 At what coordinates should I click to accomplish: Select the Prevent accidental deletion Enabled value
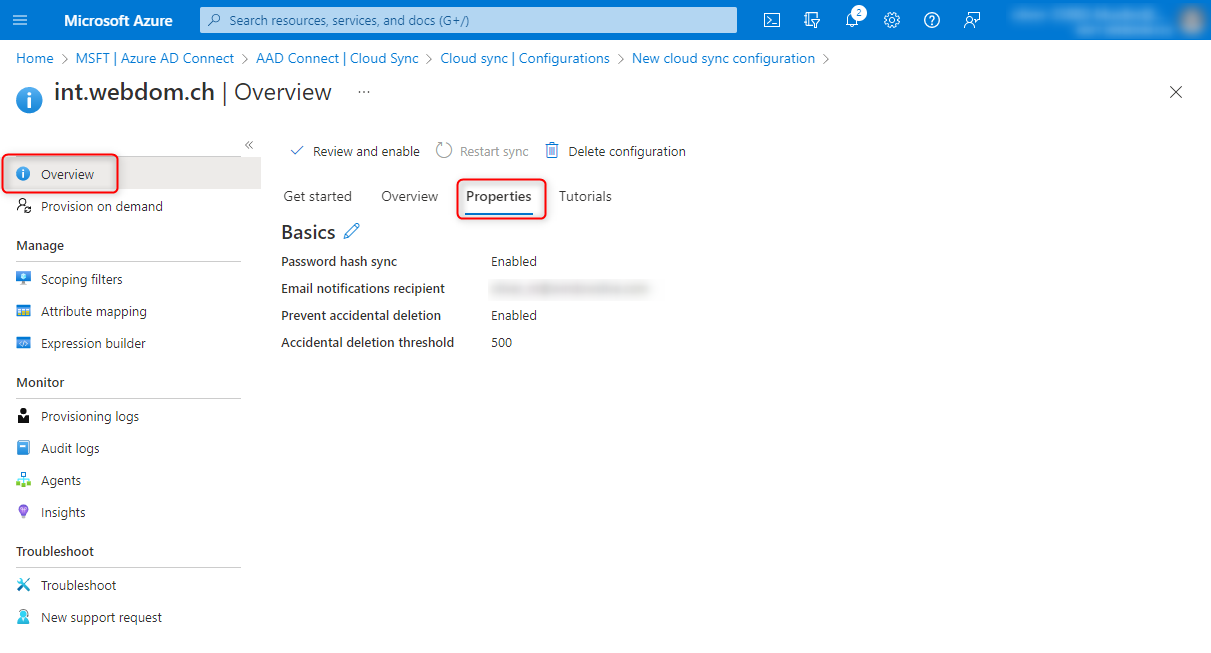click(x=514, y=315)
